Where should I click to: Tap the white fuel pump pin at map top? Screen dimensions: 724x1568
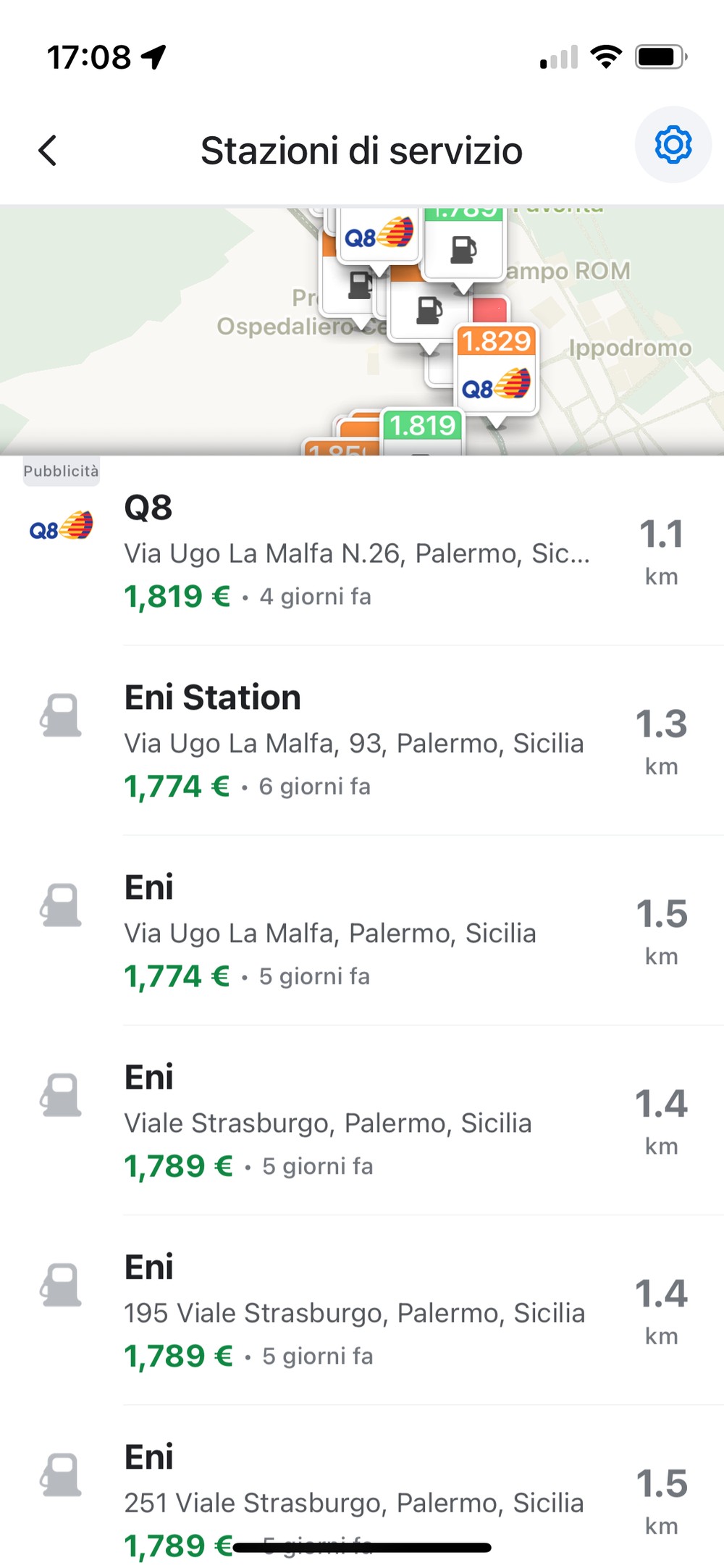pos(463,245)
